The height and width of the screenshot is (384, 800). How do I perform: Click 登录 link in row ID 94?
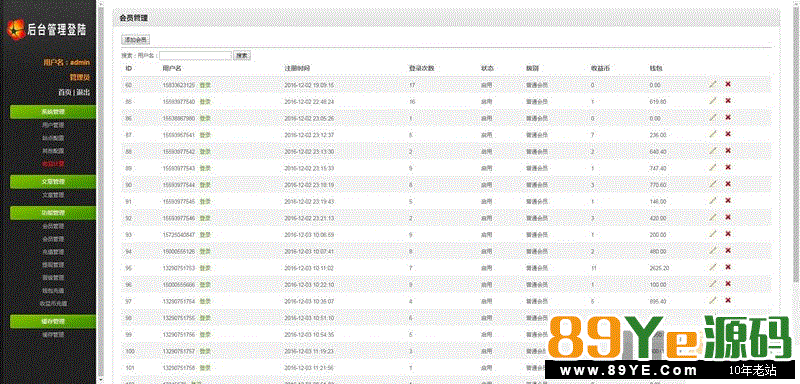click(205, 251)
